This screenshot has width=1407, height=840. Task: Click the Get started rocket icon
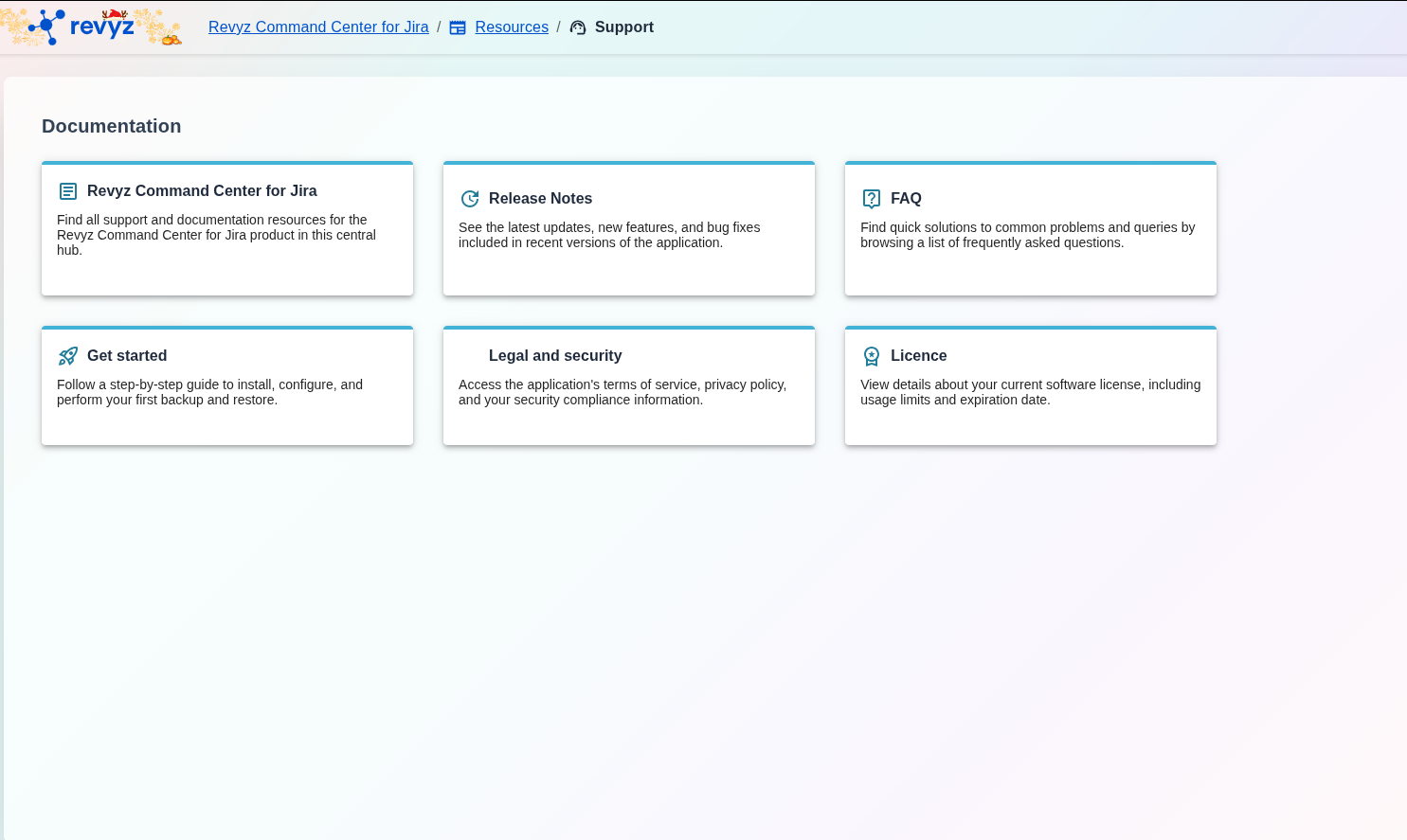pos(68,356)
